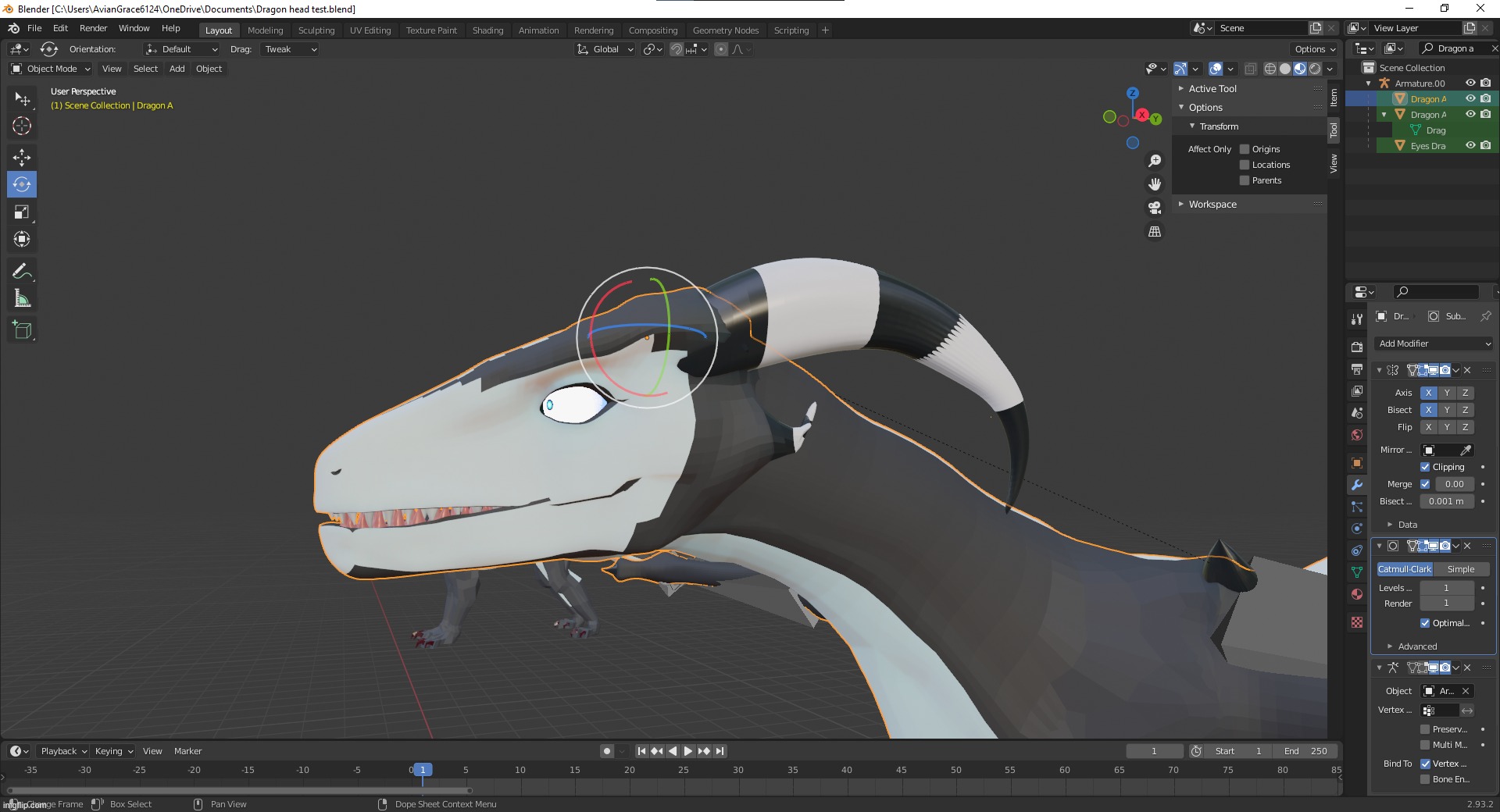Image resolution: width=1500 pixels, height=812 pixels.
Task: Adjust Bisect distance 0.001 m field
Action: (x=1447, y=501)
